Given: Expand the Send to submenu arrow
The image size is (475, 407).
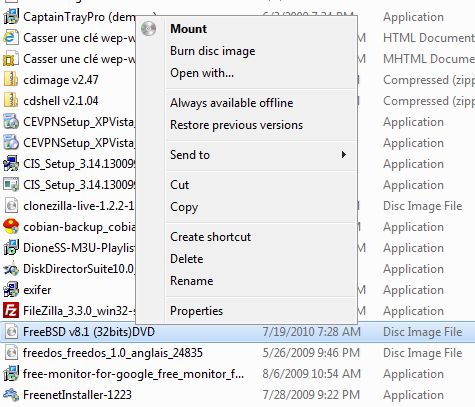Looking at the screenshot, I should 343,155.
